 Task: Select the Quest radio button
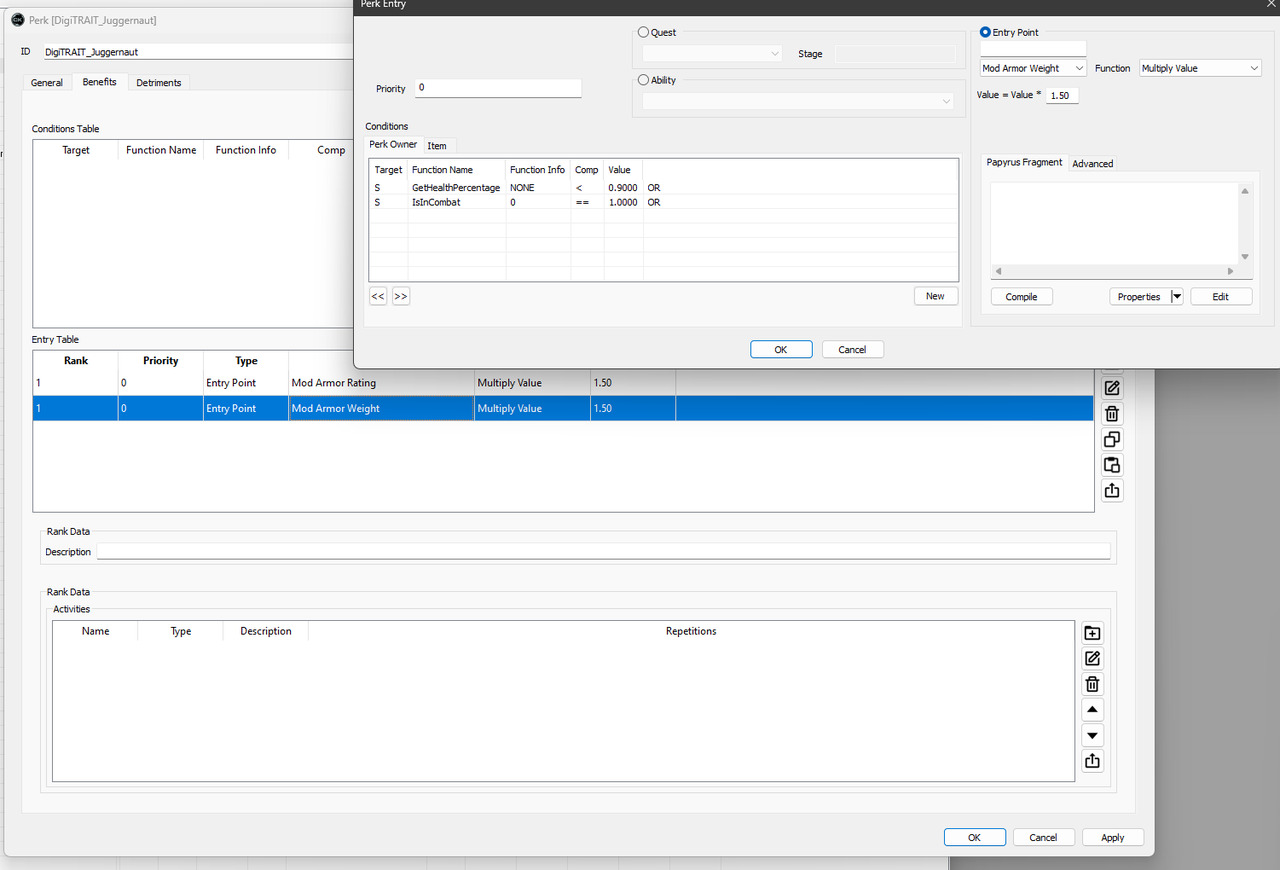(643, 32)
